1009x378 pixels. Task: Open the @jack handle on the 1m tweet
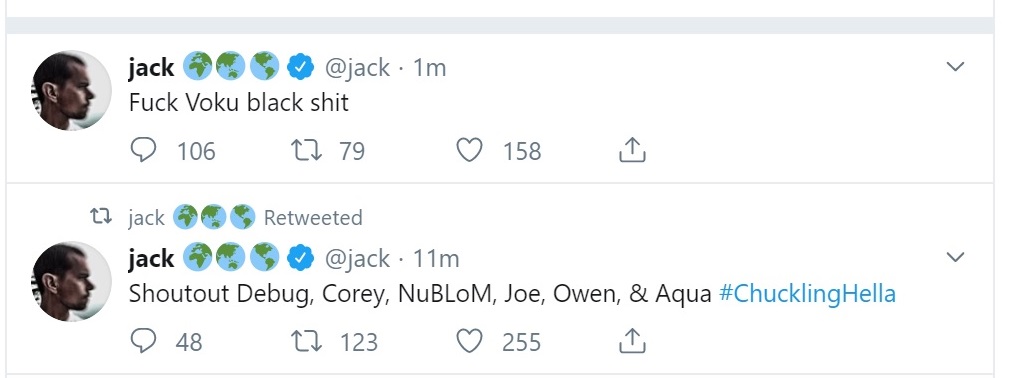click(x=357, y=67)
